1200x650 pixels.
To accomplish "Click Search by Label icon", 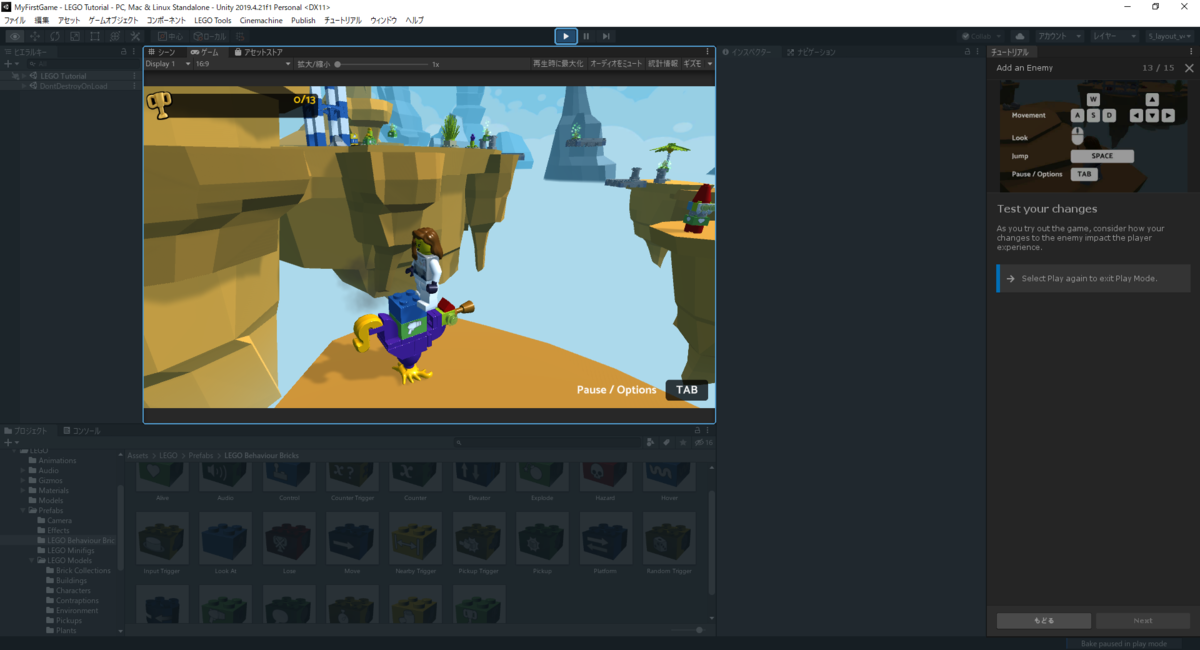I will click(666, 442).
